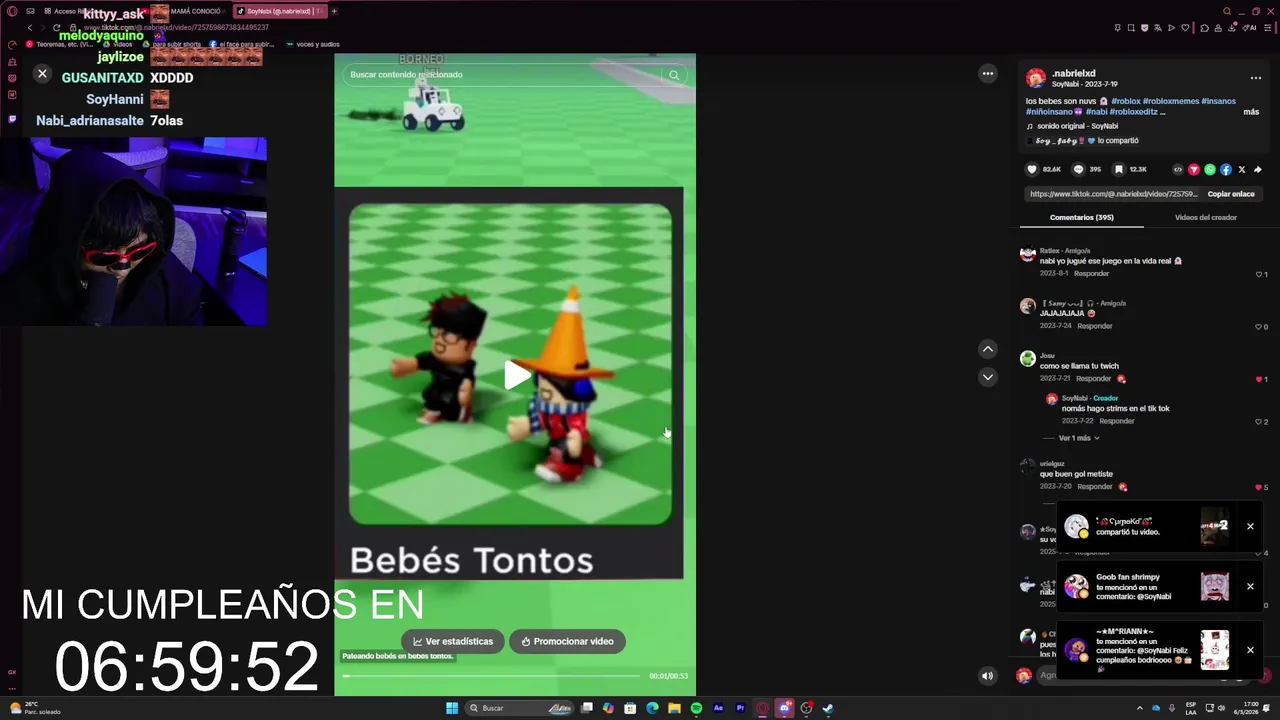Like the video using the heart icon
Image resolution: width=1280 pixels, height=720 pixels.
point(1032,169)
